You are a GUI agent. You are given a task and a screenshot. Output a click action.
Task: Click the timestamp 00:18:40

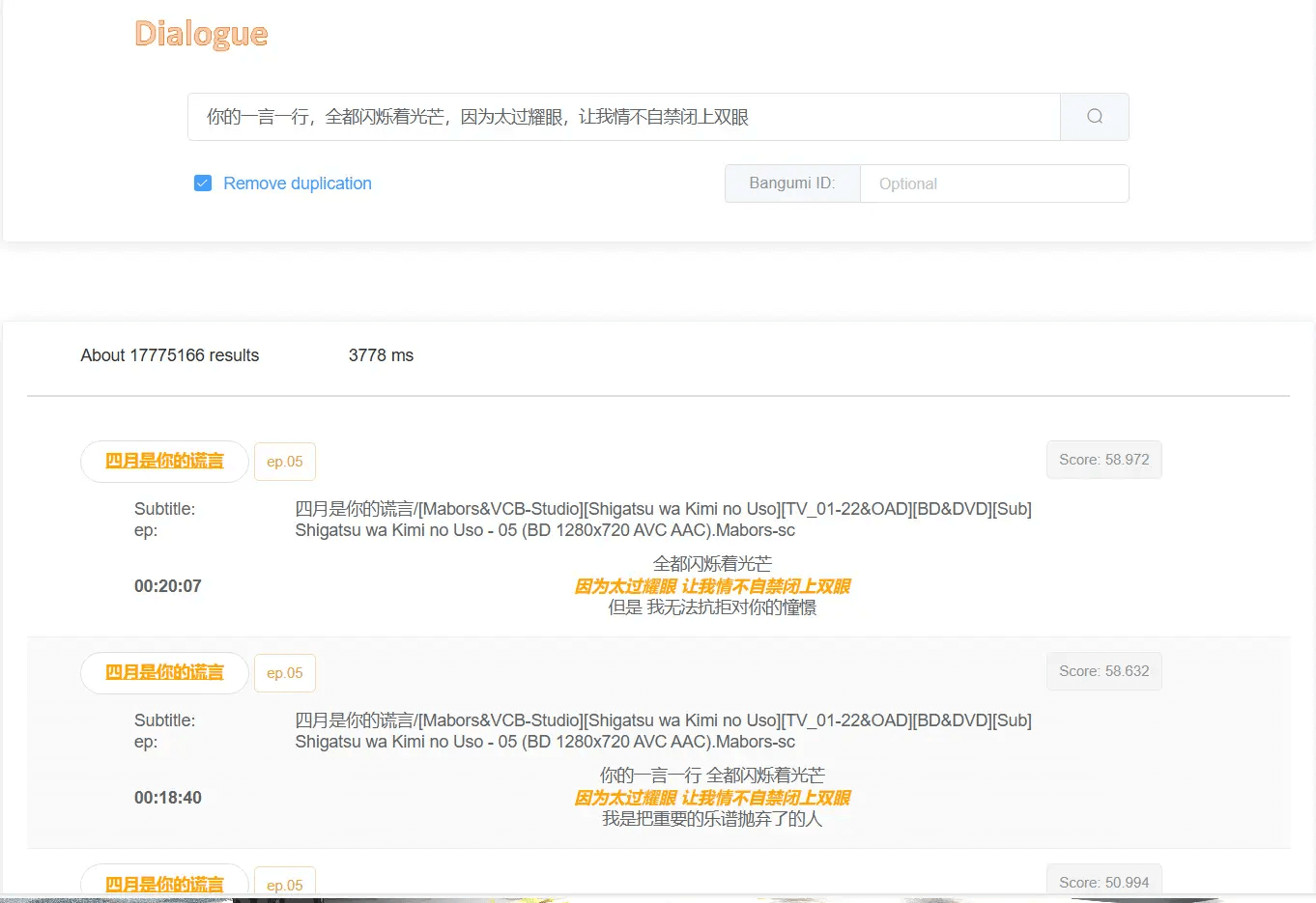167,797
